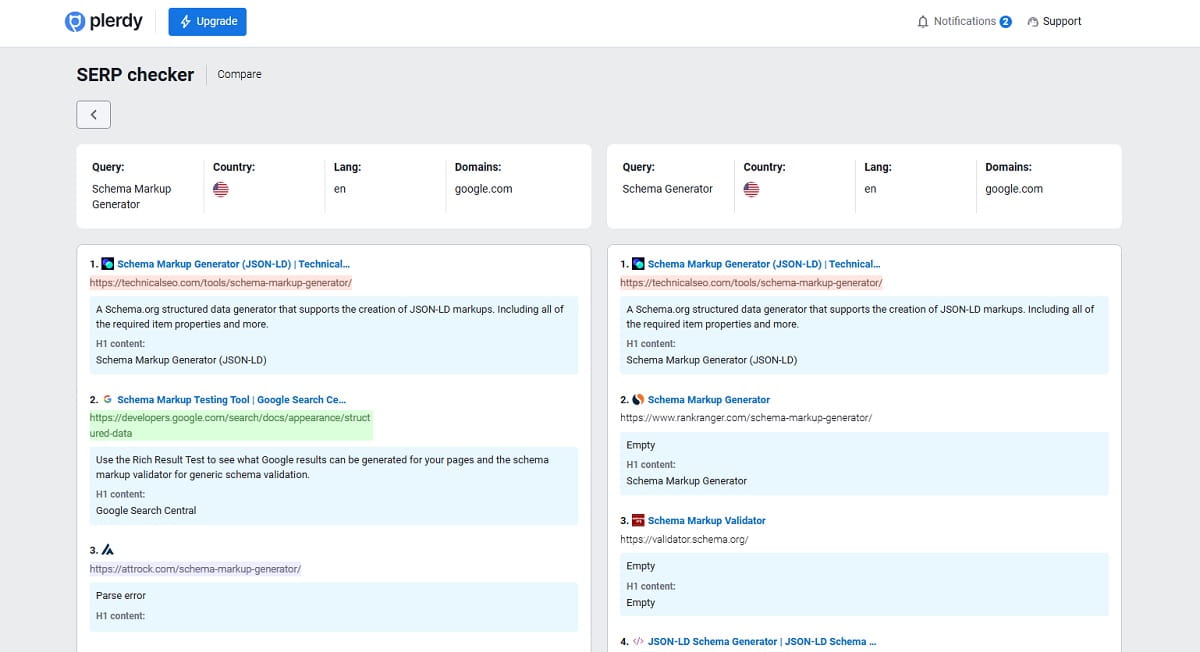The height and width of the screenshot is (652, 1200).
Task: Click the notifications count badge
Action: 1005,22
